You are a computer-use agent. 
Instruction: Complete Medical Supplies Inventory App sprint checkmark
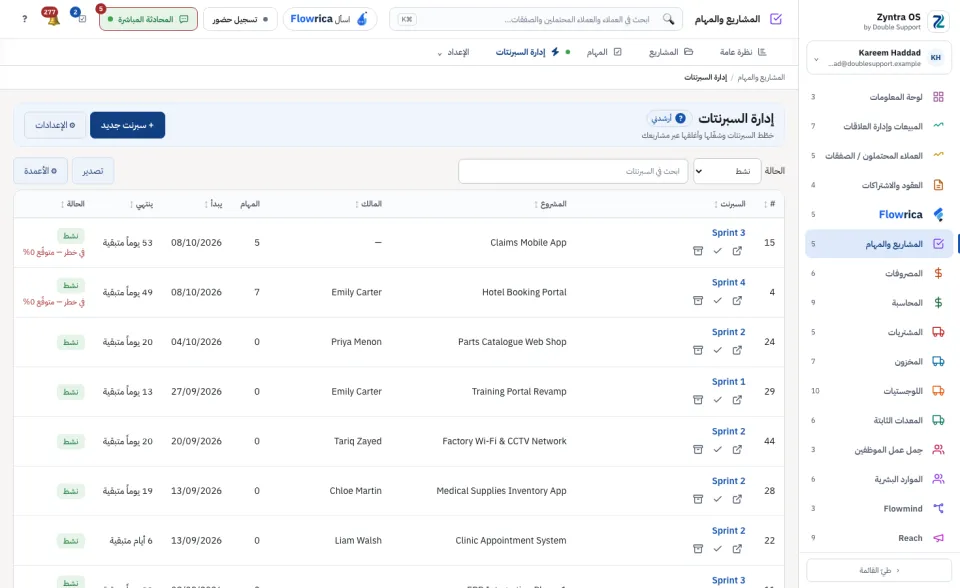click(x=718, y=499)
